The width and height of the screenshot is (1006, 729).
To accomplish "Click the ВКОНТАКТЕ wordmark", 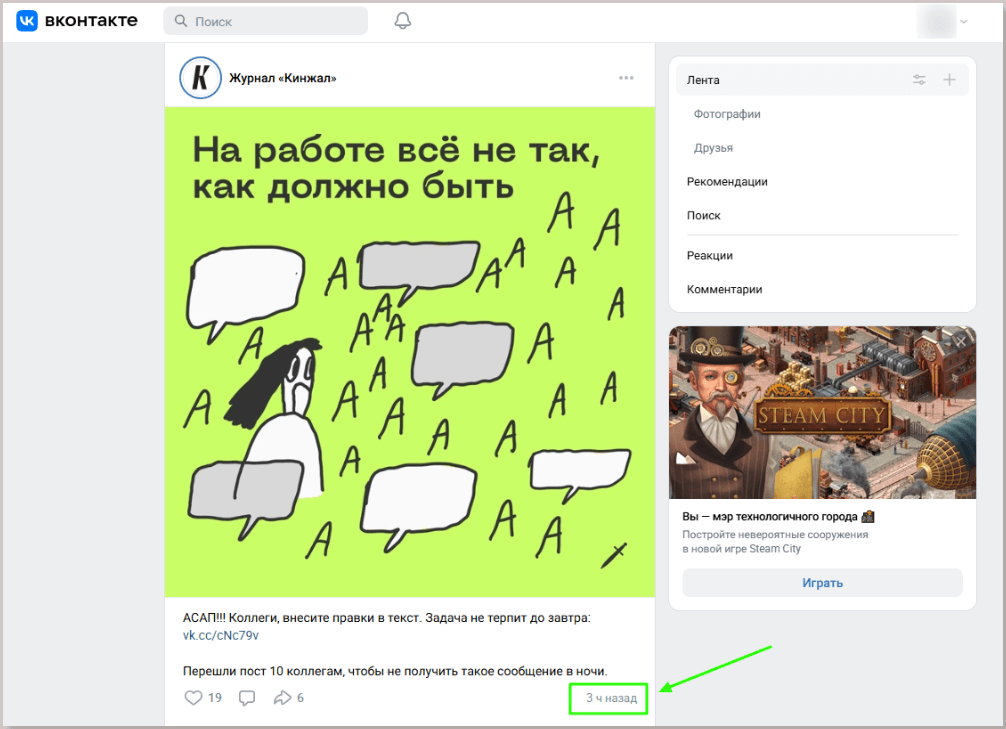I will click(91, 21).
